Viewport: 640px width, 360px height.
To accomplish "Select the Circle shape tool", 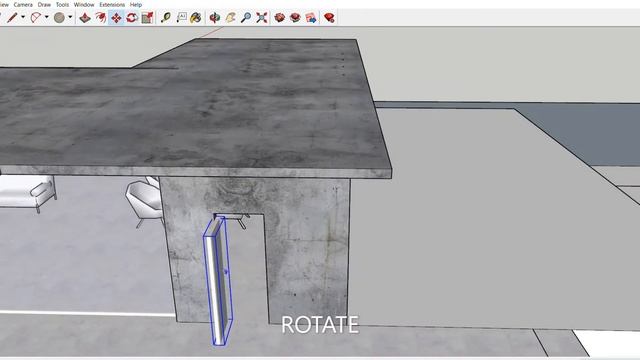I will click(59, 18).
